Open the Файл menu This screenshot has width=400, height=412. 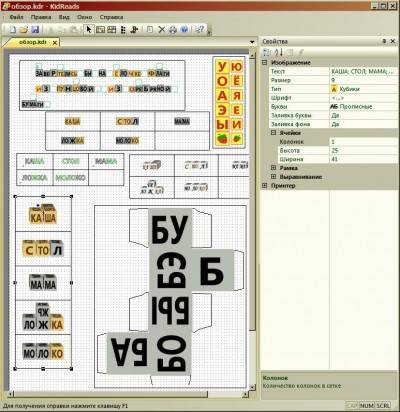[x=17, y=17]
